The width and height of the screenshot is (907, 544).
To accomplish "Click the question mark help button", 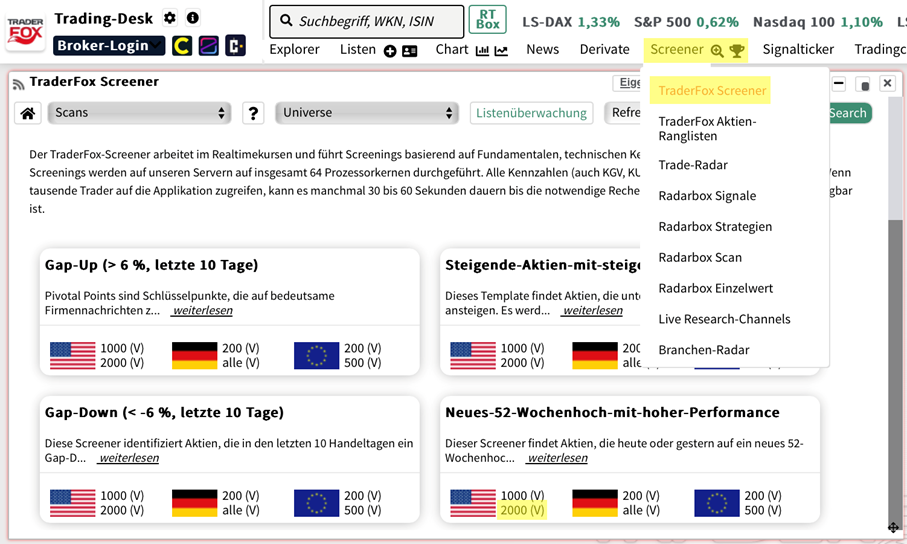I will 253,113.
